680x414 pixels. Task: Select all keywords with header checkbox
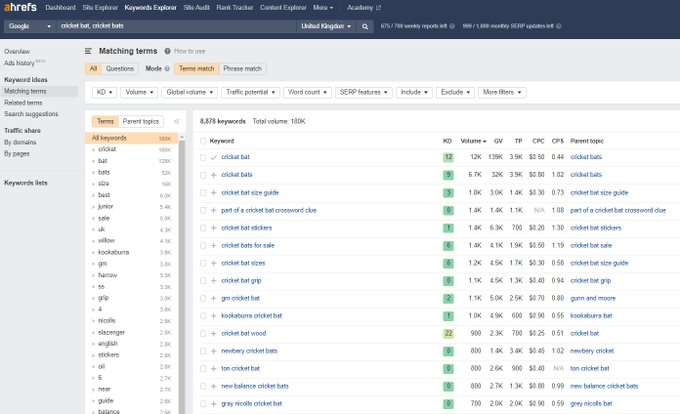pyautogui.click(x=203, y=141)
